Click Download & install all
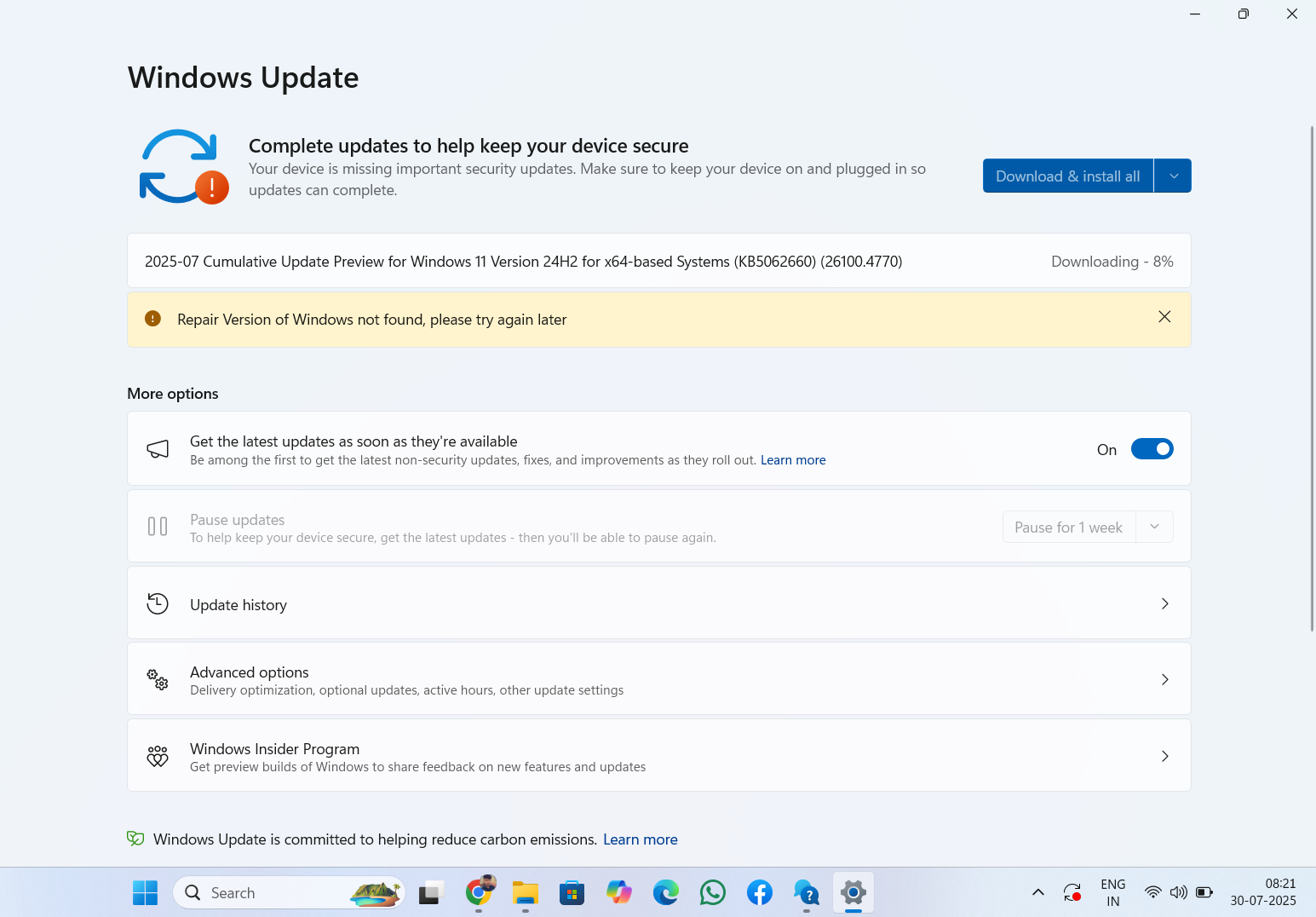Screen dimensions: 1316x917 click(1067, 176)
